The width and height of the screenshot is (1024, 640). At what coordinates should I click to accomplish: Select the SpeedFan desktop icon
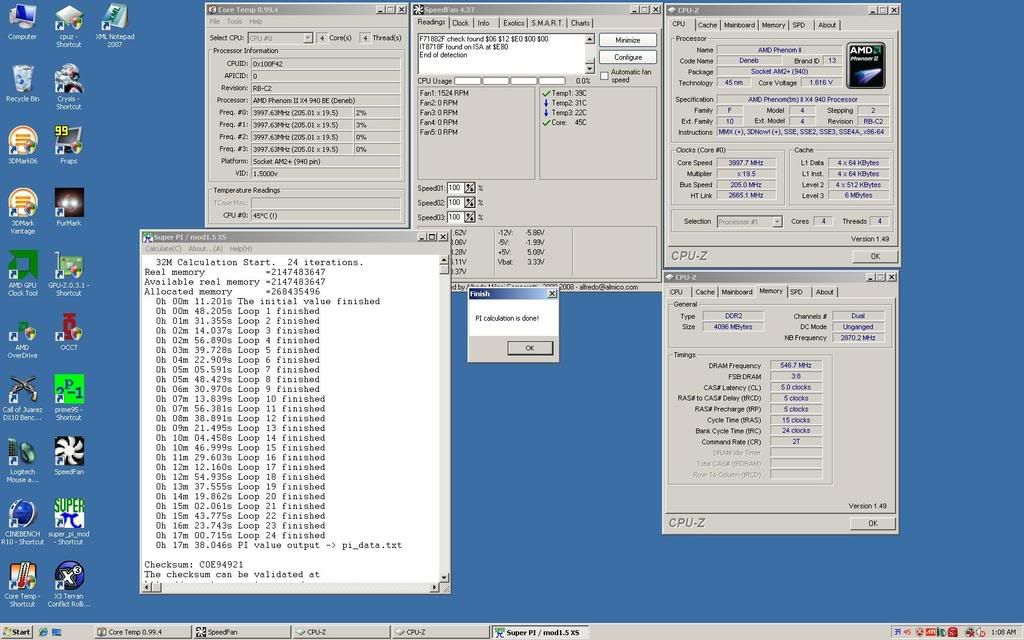[x=69, y=456]
